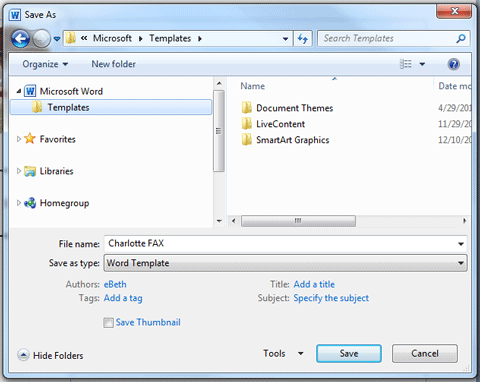Click the Refresh button
This screenshot has width=480, height=382.
[x=303, y=39]
